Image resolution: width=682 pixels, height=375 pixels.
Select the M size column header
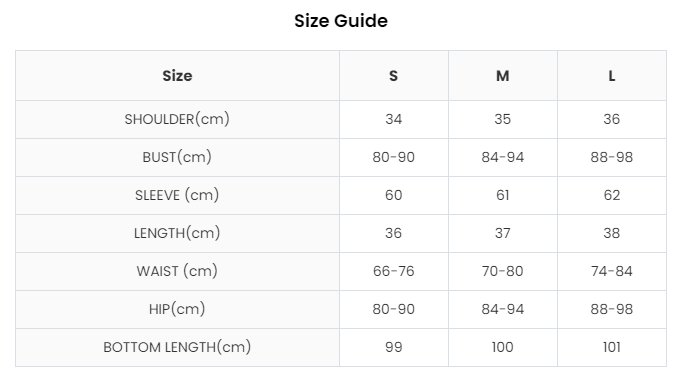tap(502, 76)
